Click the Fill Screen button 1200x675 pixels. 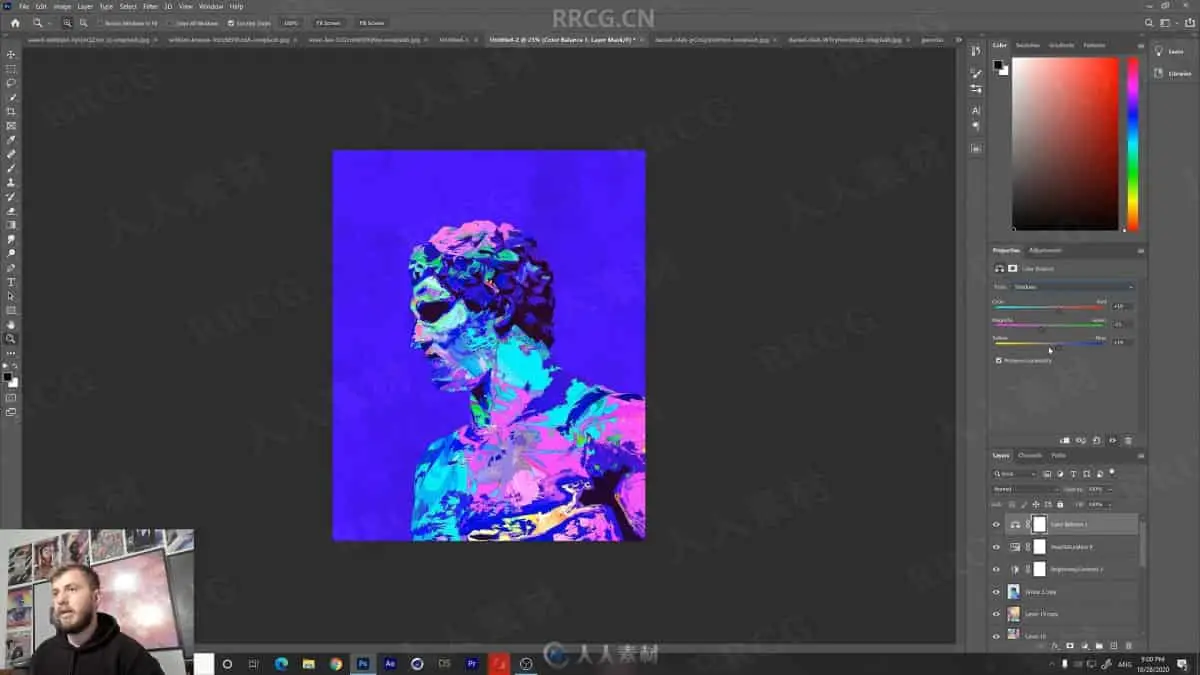pos(371,22)
